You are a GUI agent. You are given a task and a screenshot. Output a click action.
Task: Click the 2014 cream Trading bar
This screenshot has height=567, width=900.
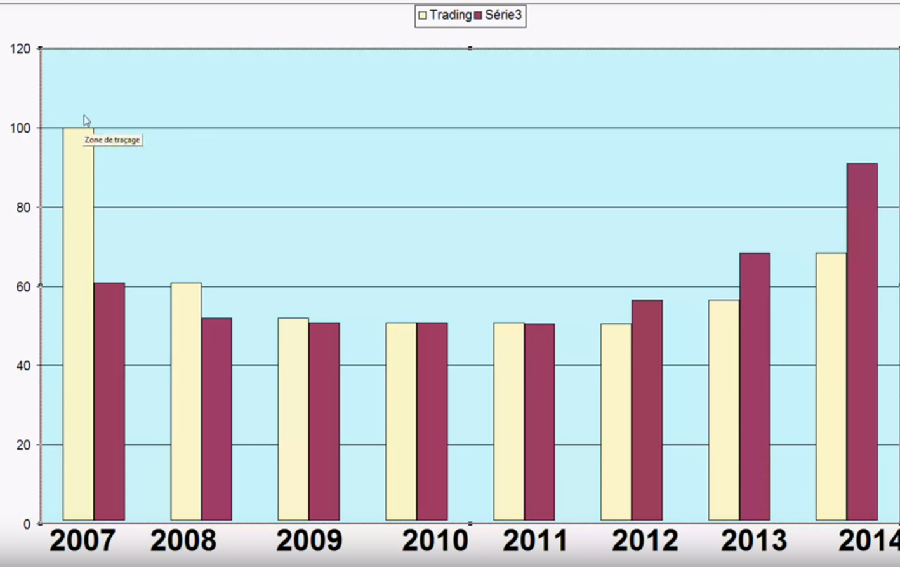[x=831, y=387]
